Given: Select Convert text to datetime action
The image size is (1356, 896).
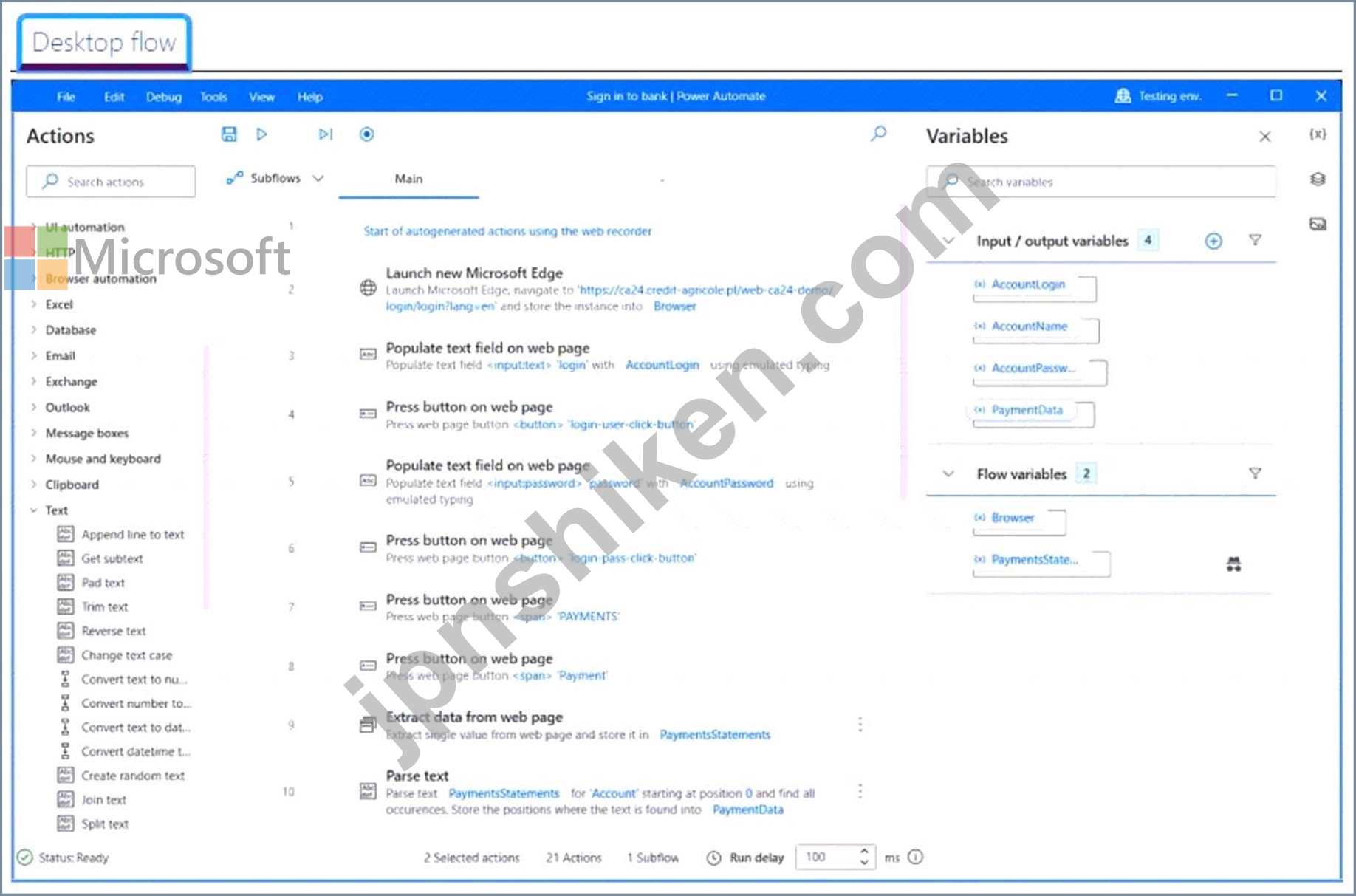Looking at the screenshot, I should point(125,728).
